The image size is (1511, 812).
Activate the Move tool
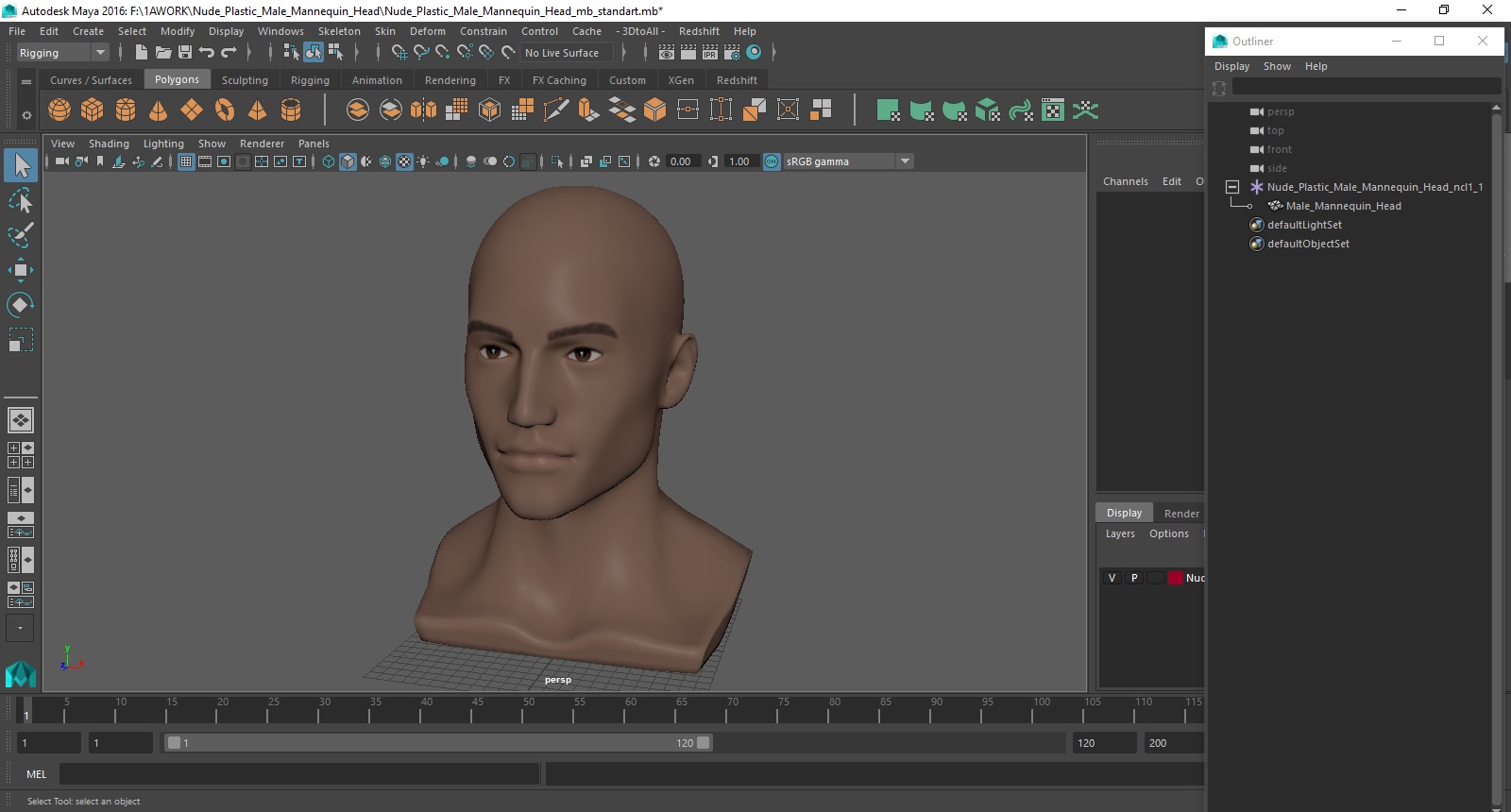point(21,270)
